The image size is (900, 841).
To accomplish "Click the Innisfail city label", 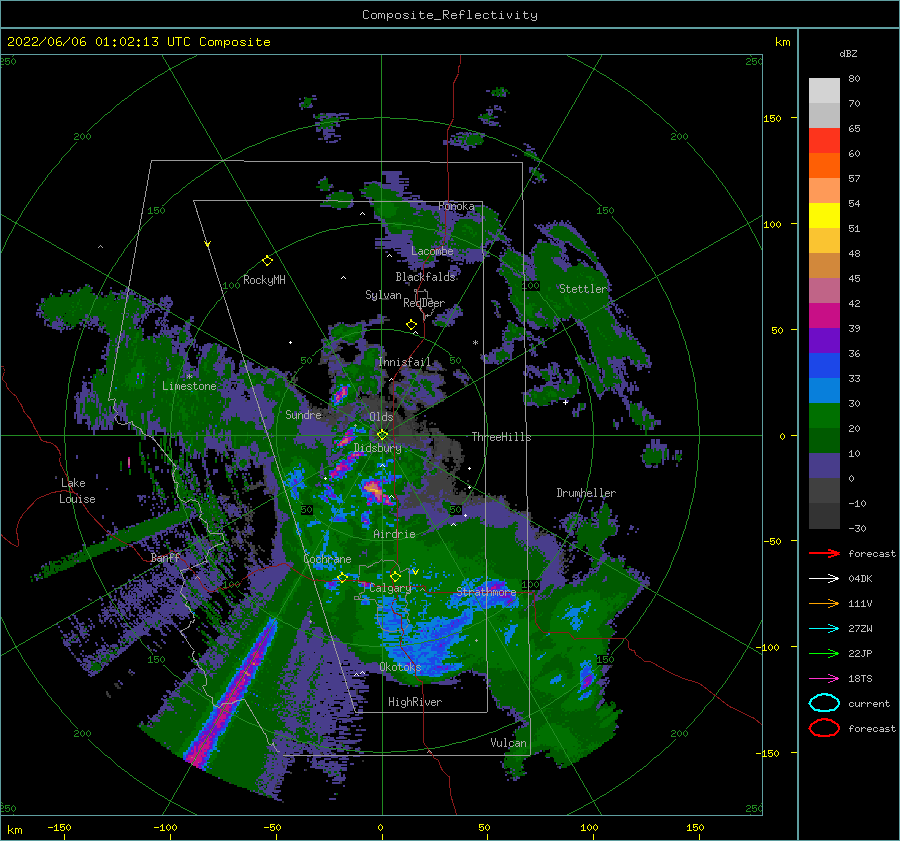I will tap(405, 362).
